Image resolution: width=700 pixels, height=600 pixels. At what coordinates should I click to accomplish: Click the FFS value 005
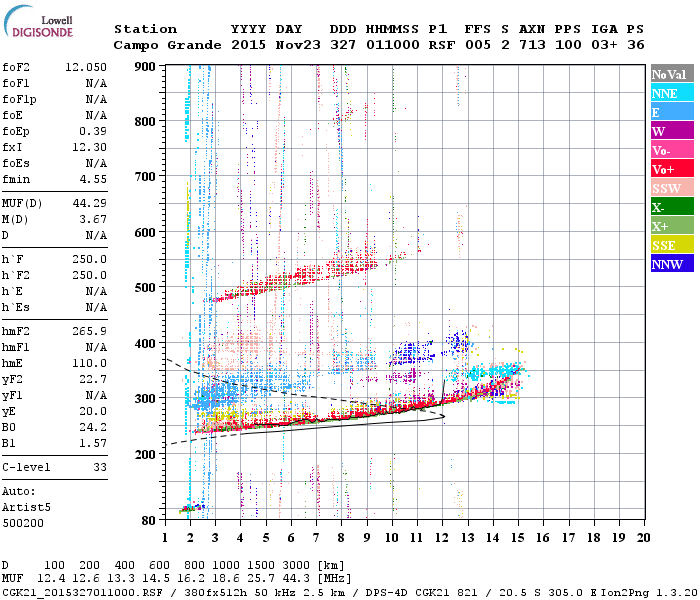coord(478,45)
